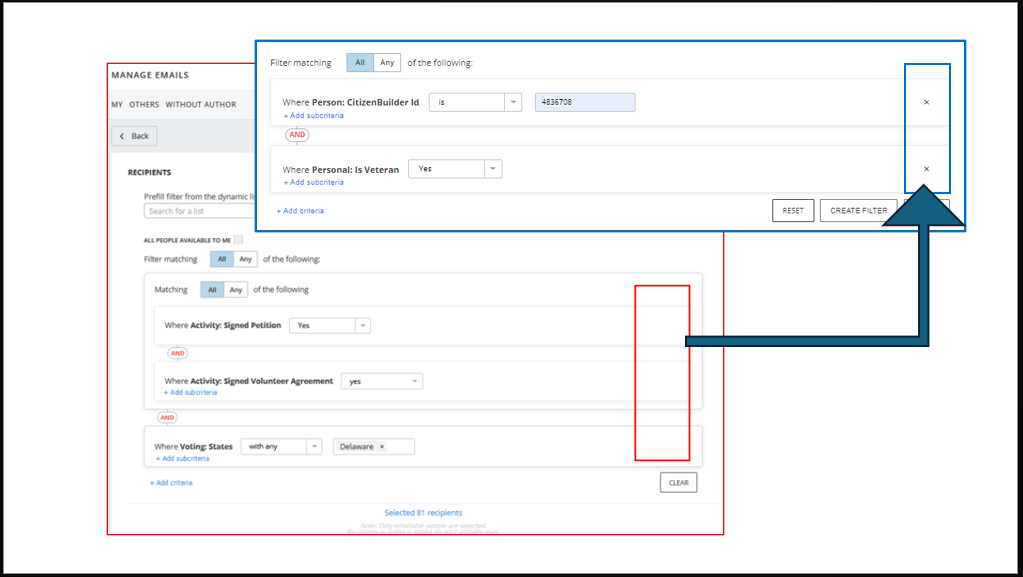1023x577 pixels.
Task: Delete the Is Veteran filter row
Action: click(x=926, y=169)
